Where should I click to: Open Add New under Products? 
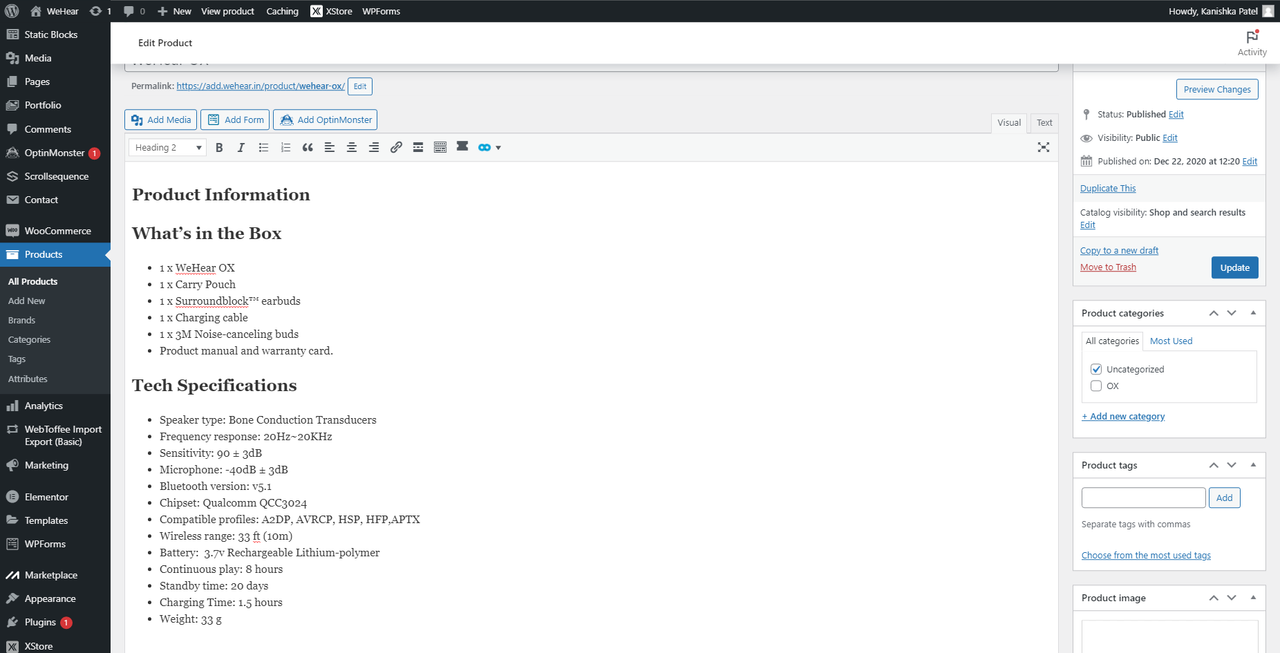tap(27, 301)
